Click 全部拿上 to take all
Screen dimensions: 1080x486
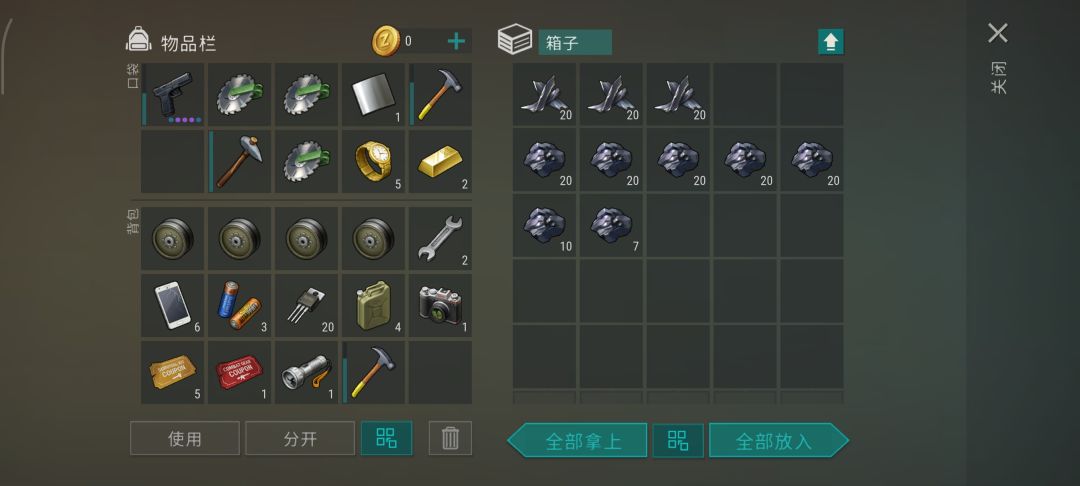[577, 441]
